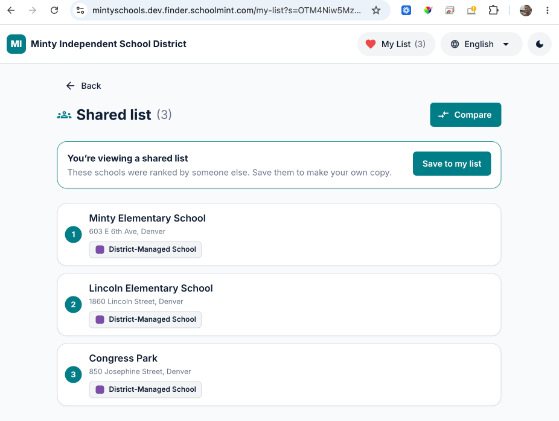Select rank 2 badge for Lincoln Elementary
Screen dimensions: 559x421
73,304
